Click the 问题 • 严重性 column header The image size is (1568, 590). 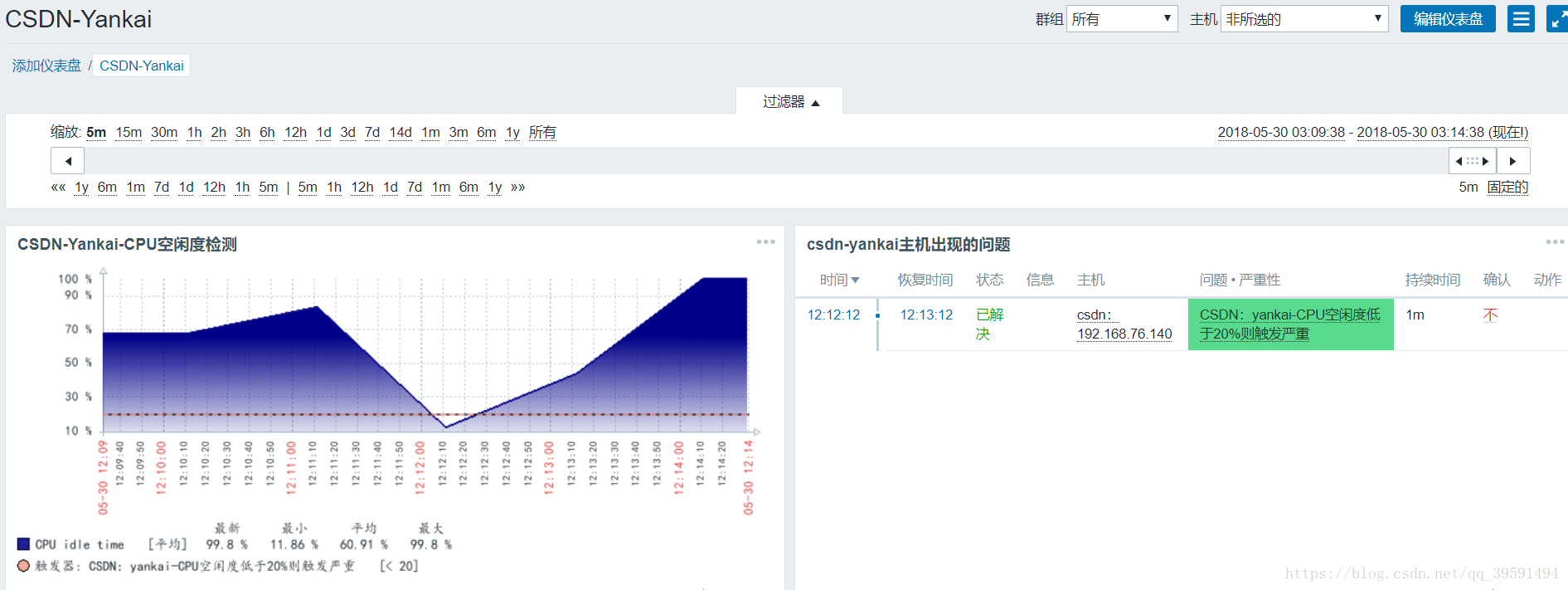pyautogui.click(x=1240, y=280)
